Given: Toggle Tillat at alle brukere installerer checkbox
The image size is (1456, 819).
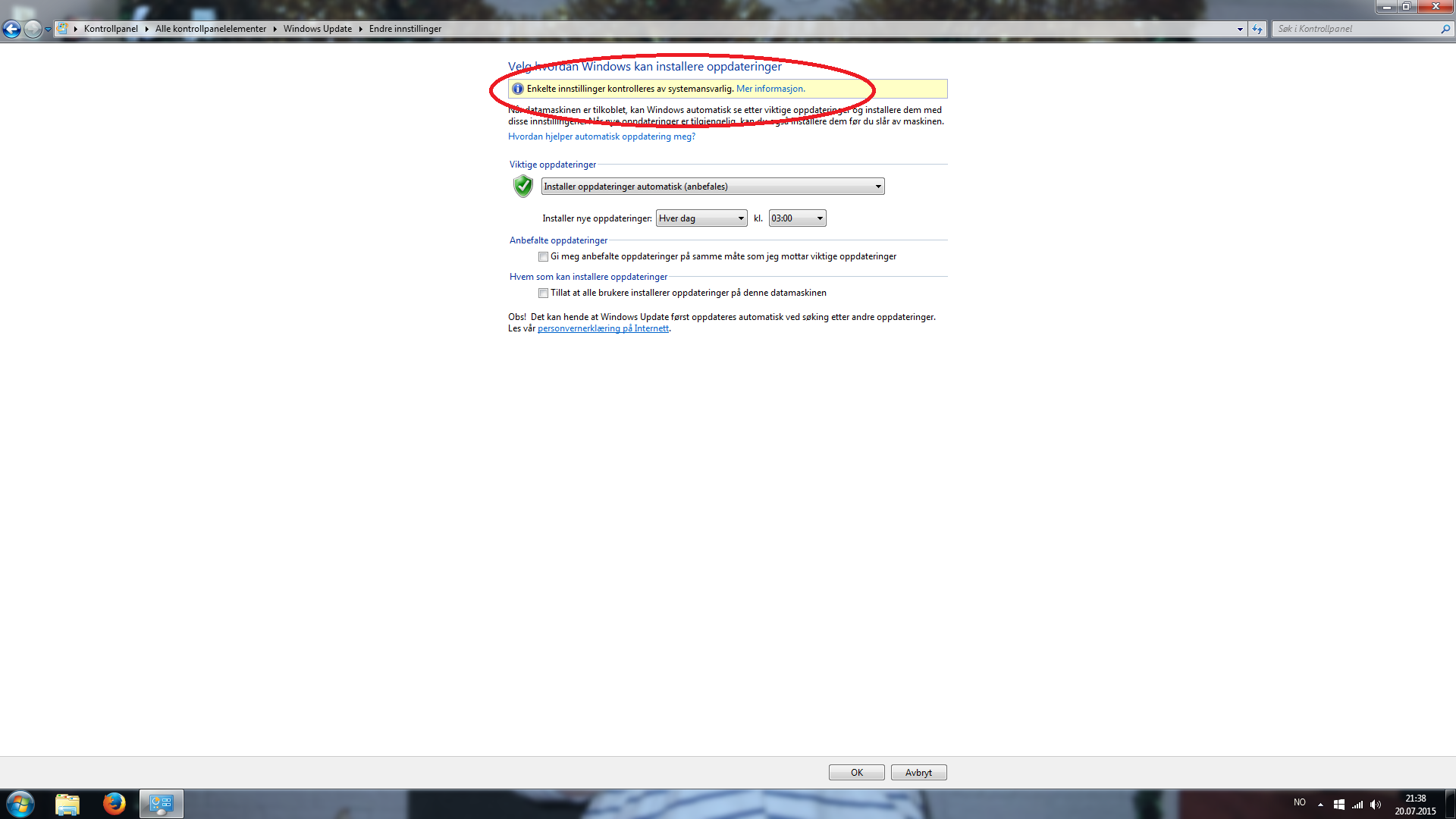Looking at the screenshot, I should (x=543, y=293).
